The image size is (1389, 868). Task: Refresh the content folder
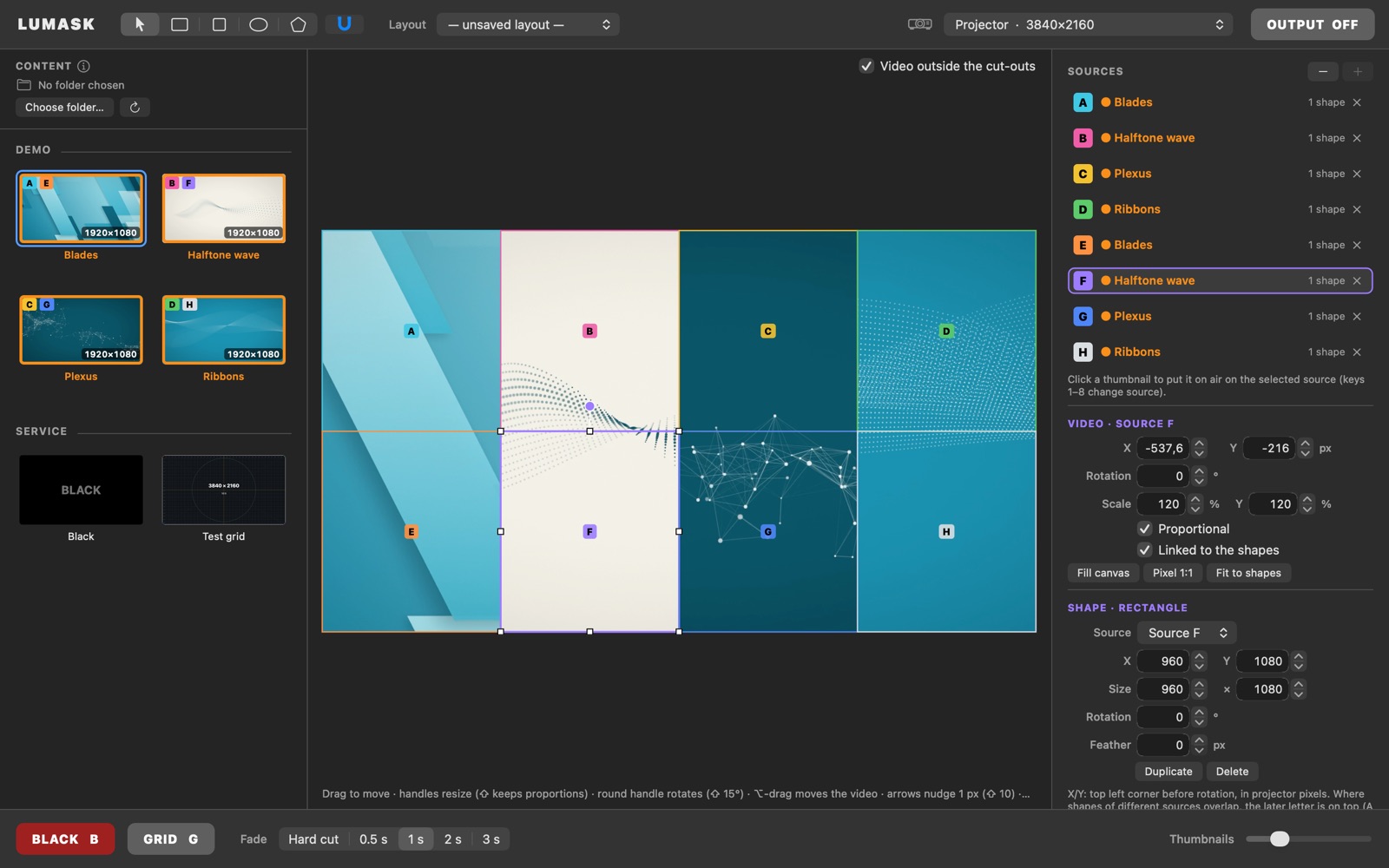click(135, 108)
